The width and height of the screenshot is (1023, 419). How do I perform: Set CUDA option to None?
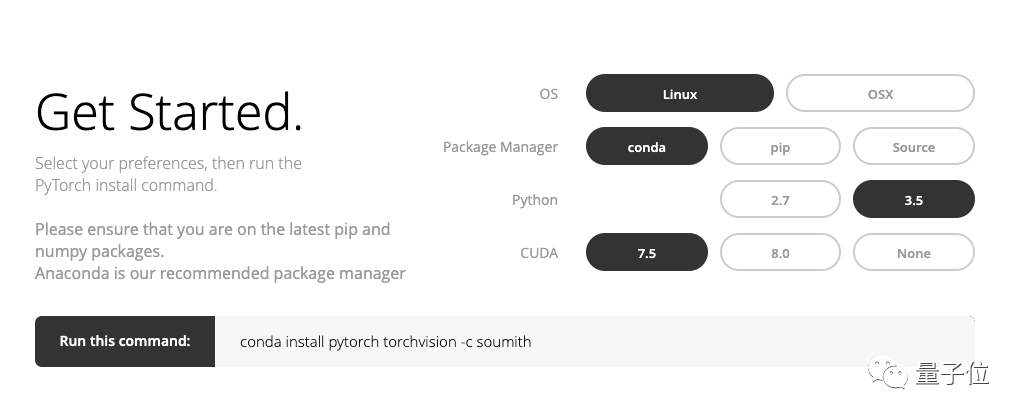[913, 253]
